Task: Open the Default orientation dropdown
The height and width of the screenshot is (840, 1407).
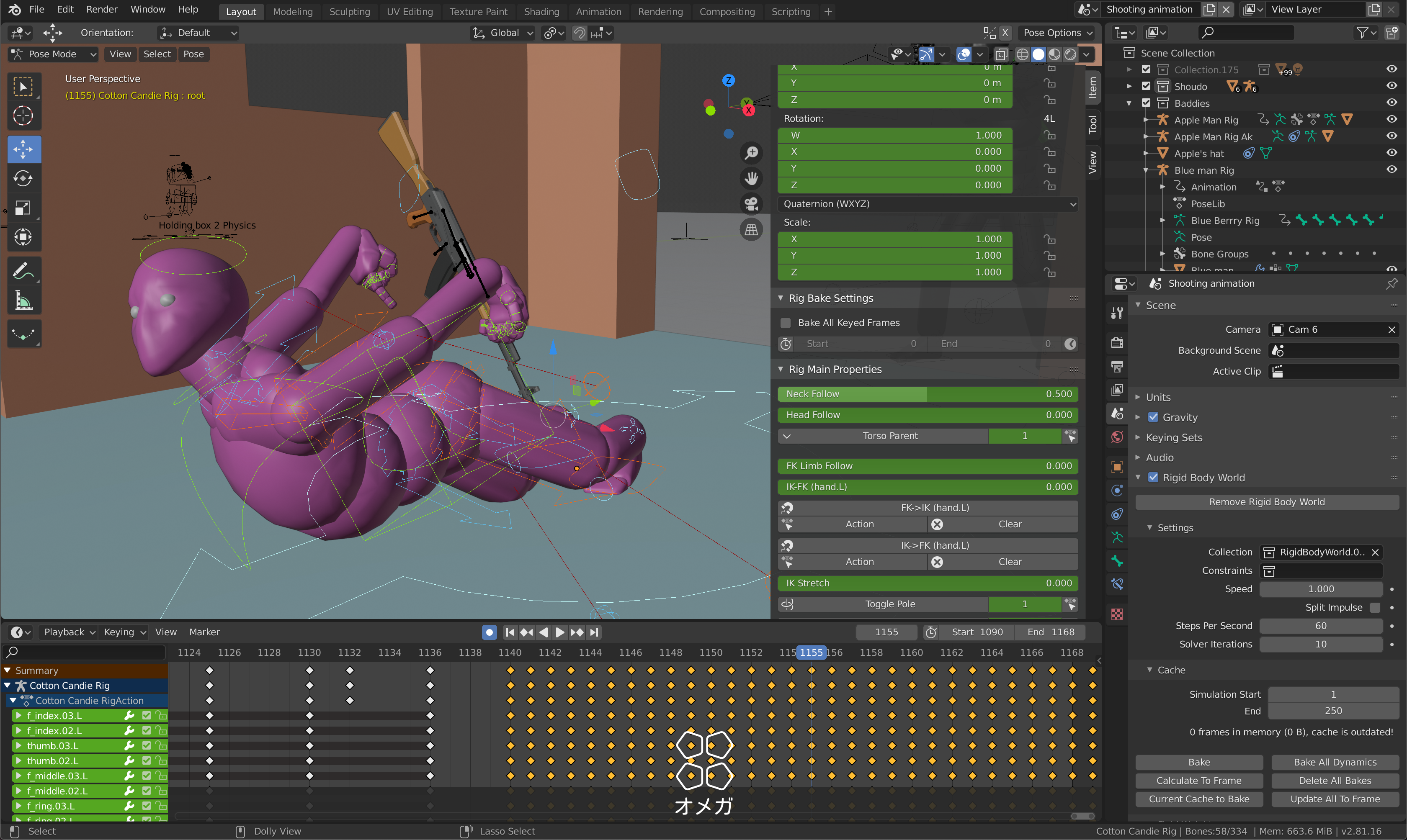Action: 198,33
